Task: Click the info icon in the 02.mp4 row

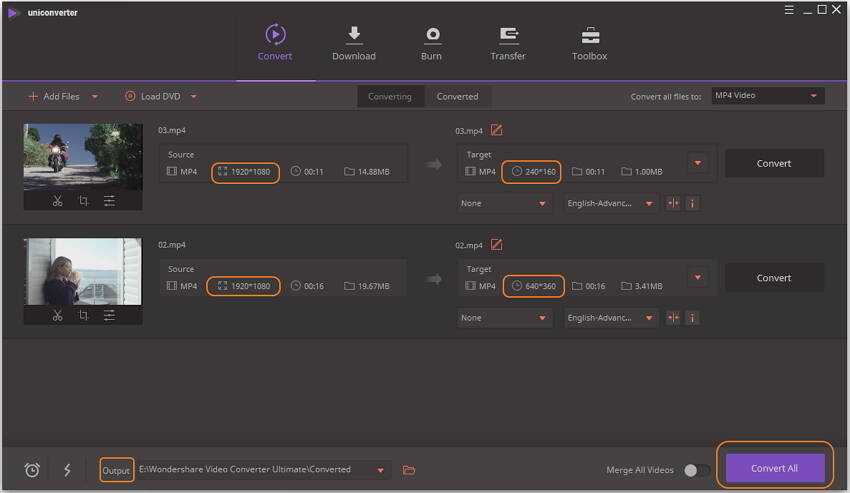Action: pyautogui.click(x=692, y=318)
